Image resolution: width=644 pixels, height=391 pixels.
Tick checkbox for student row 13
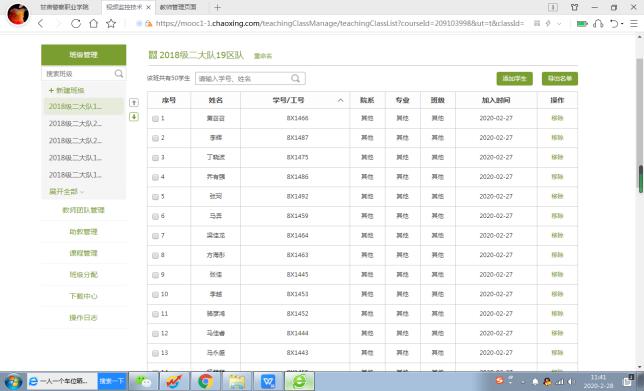pos(155,353)
